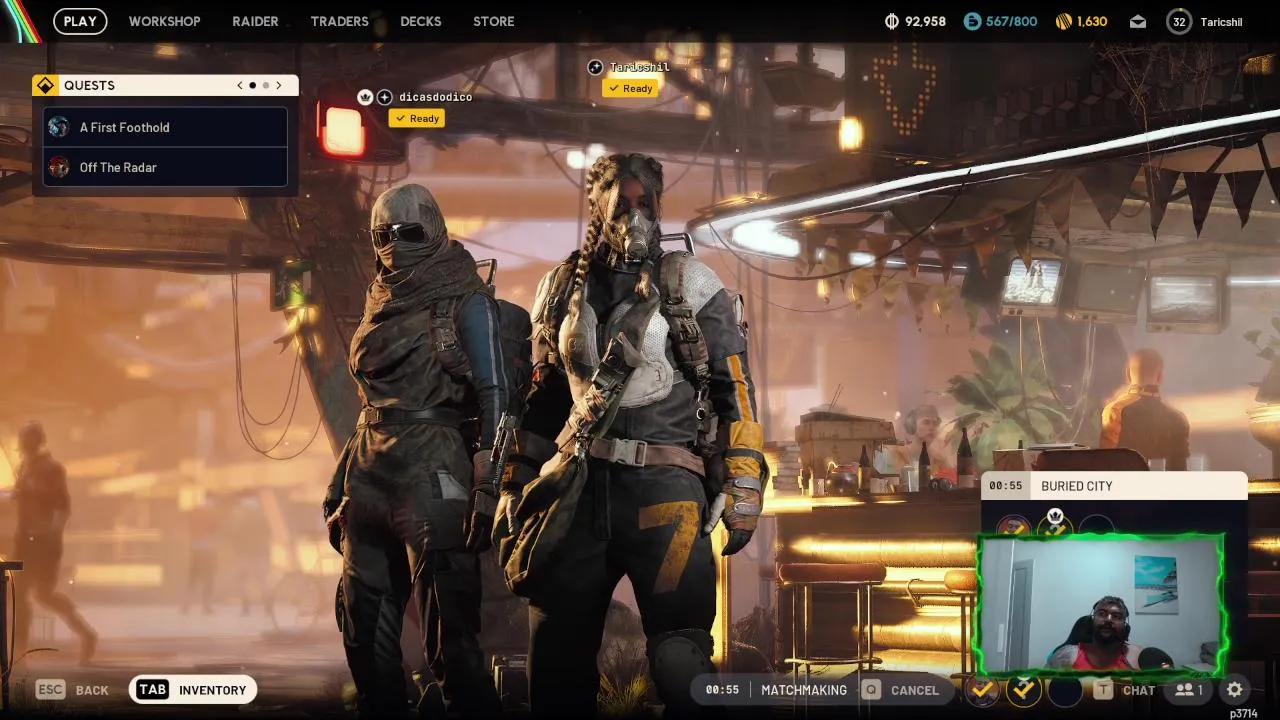The image size is (1280, 720).
Task: Open the settings gear icon
Action: [x=1235, y=689]
